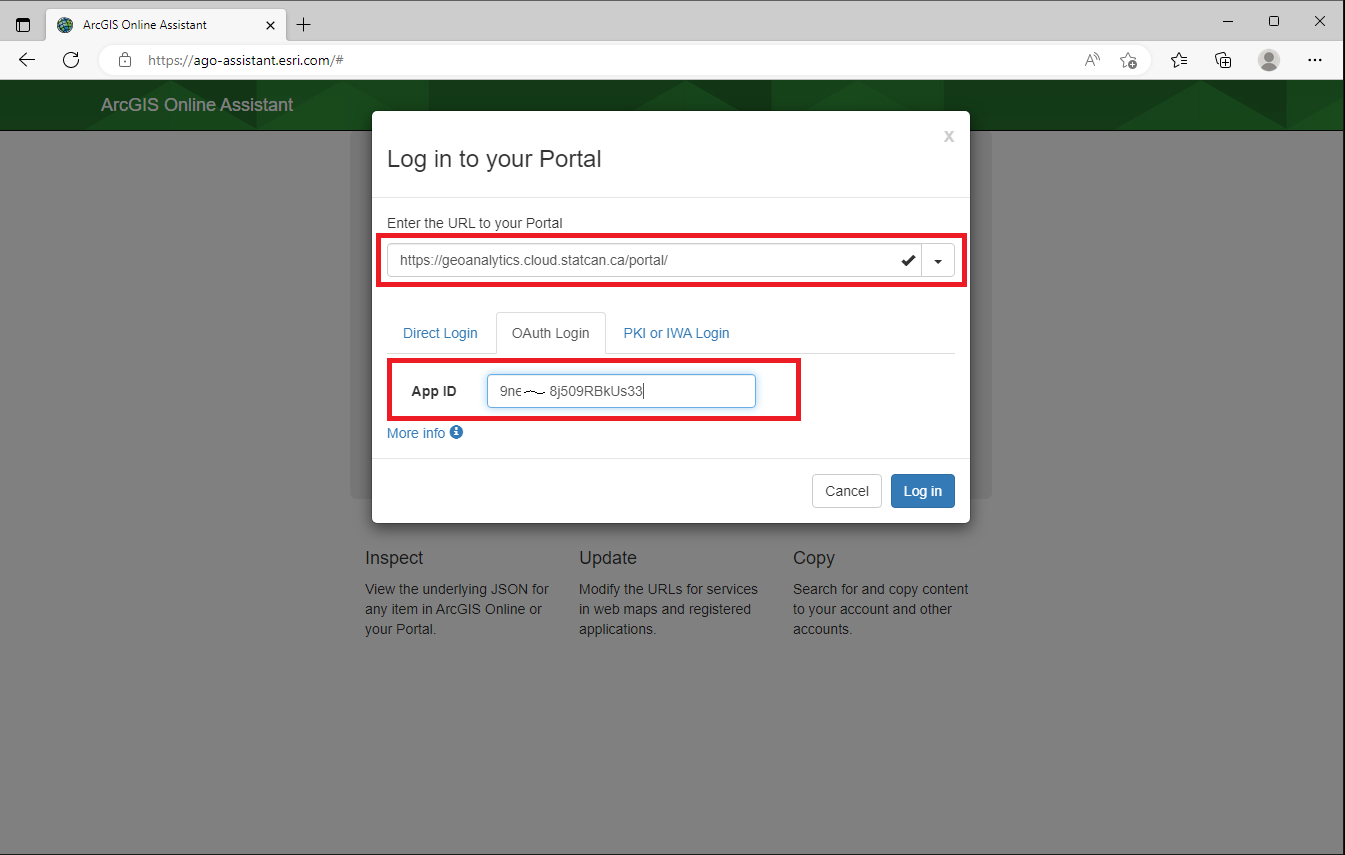Image resolution: width=1345 pixels, height=855 pixels.
Task: Open the Favorites list icon
Action: [1179, 60]
